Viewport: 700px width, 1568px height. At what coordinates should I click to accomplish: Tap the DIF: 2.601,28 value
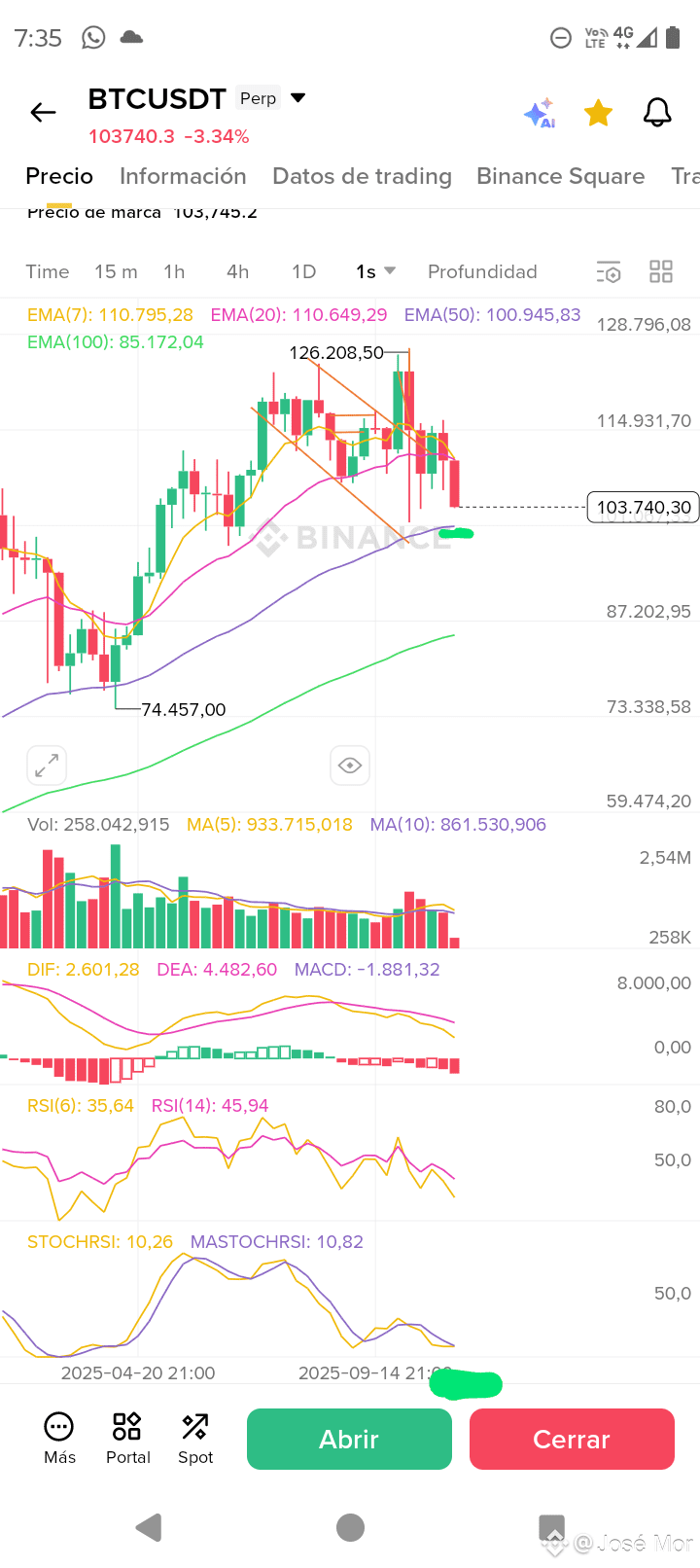click(84, 970)
